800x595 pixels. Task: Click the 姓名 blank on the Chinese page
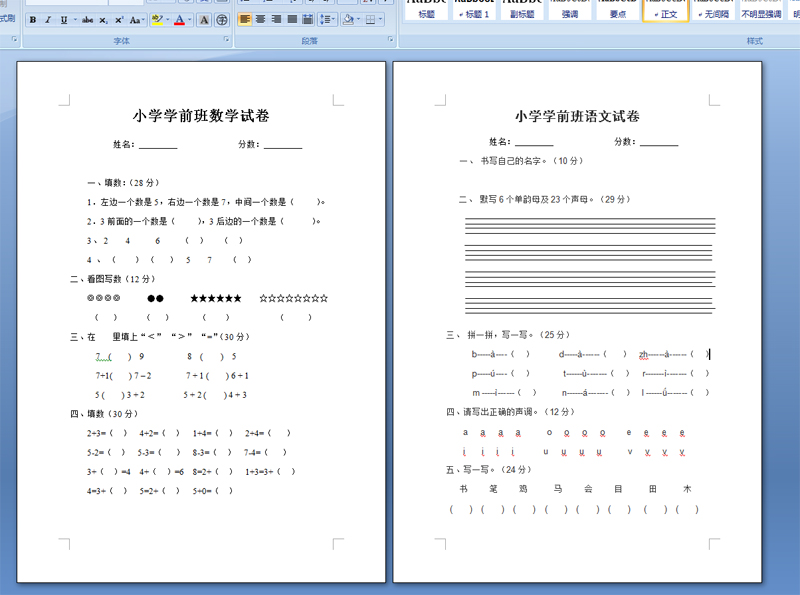point(534,142)
